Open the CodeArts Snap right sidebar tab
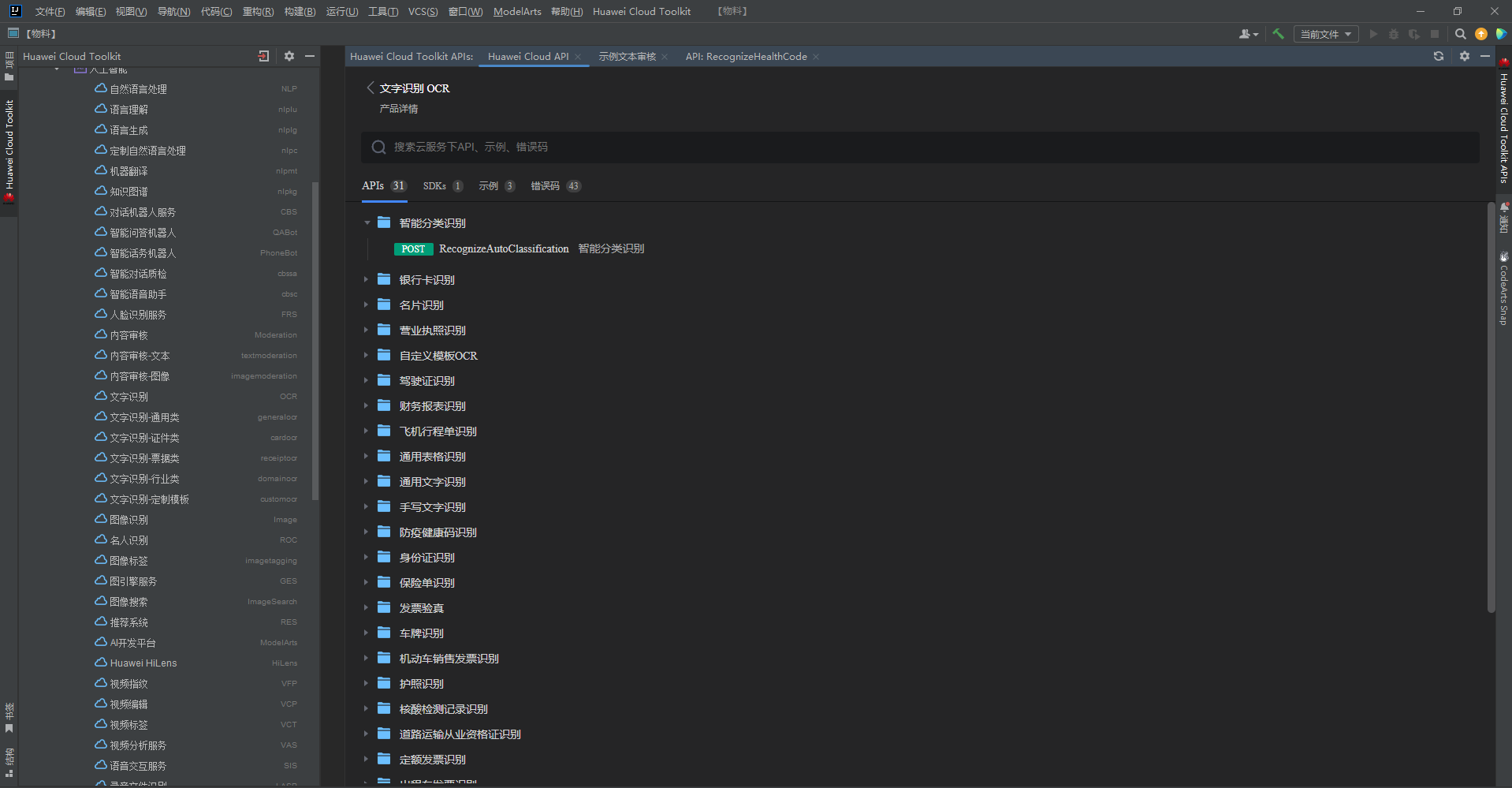 (1503, 289)
